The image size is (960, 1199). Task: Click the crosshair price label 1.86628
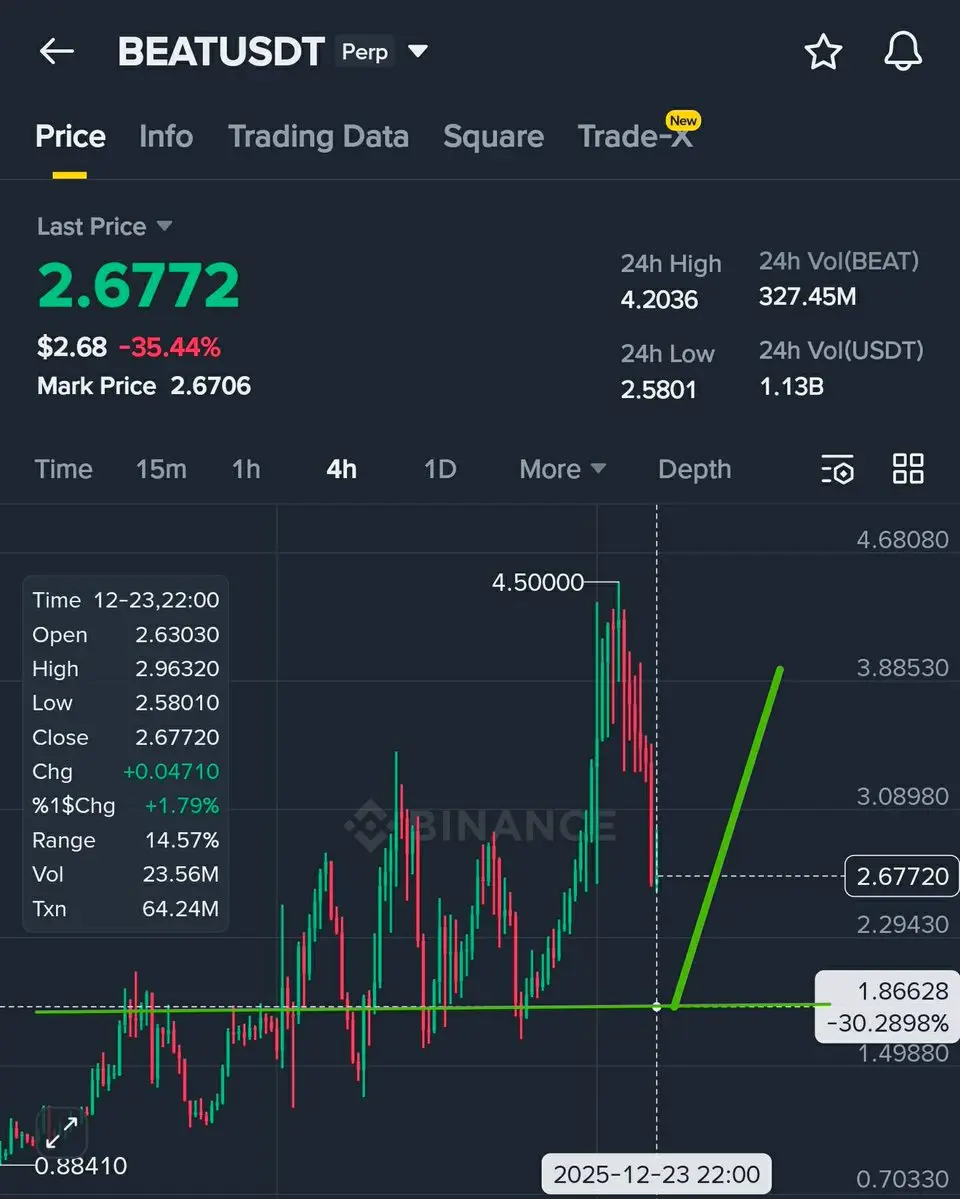coord(903,991)
